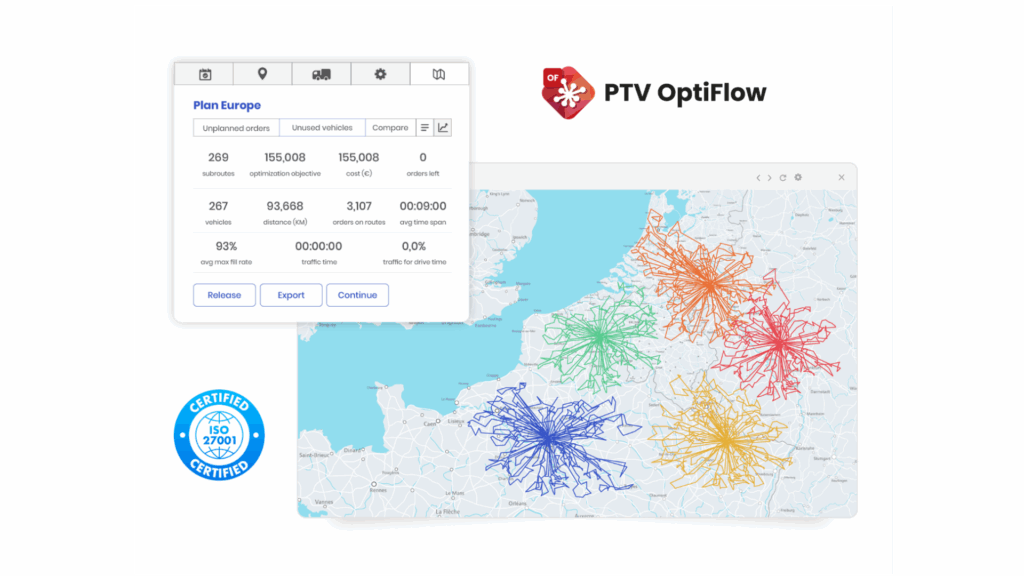
Task: Refresh the map with the reload icon
Action: pos(783,177)
